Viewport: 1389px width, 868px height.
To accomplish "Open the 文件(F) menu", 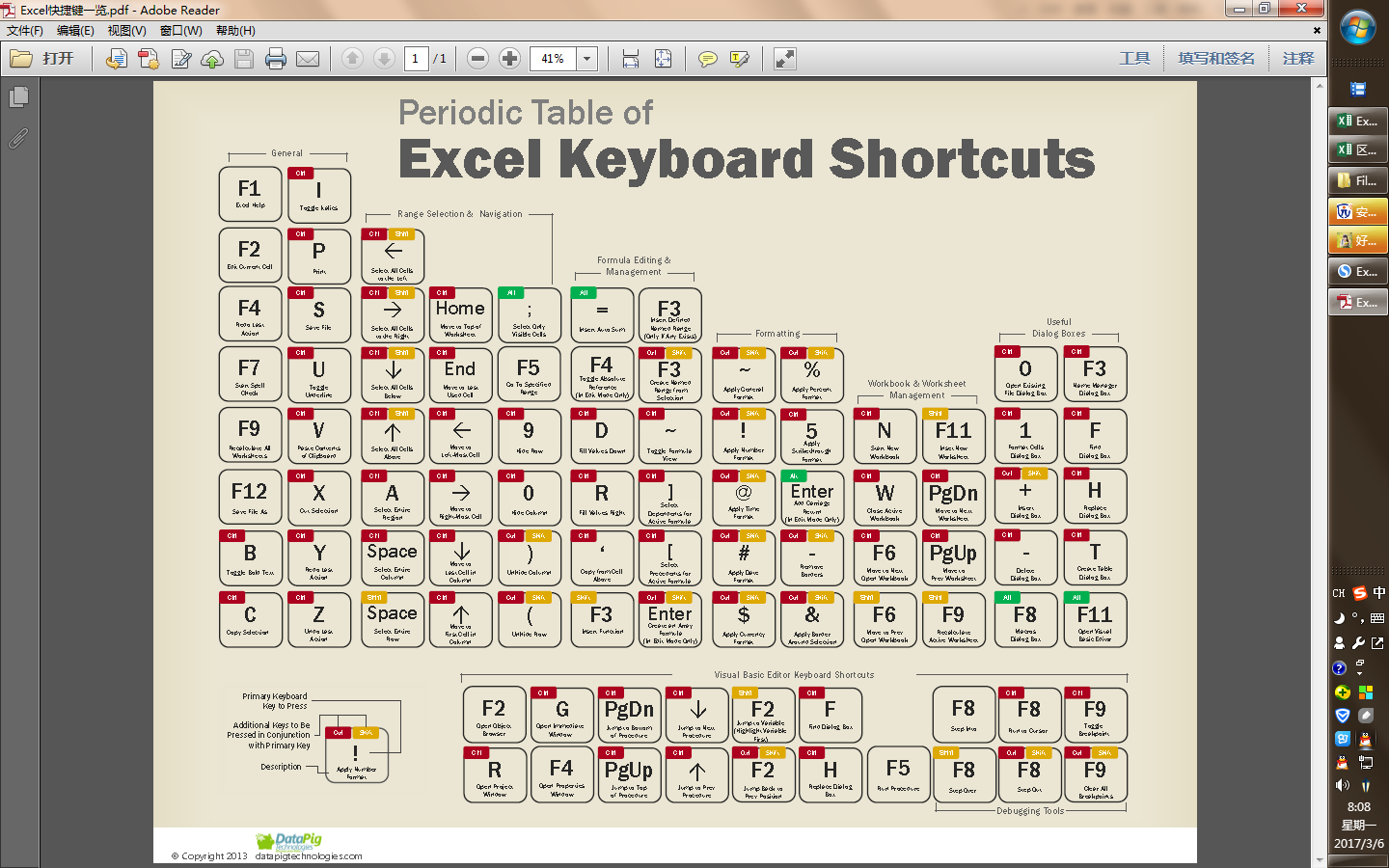I will pyautogui.click(x=25, y=31).
